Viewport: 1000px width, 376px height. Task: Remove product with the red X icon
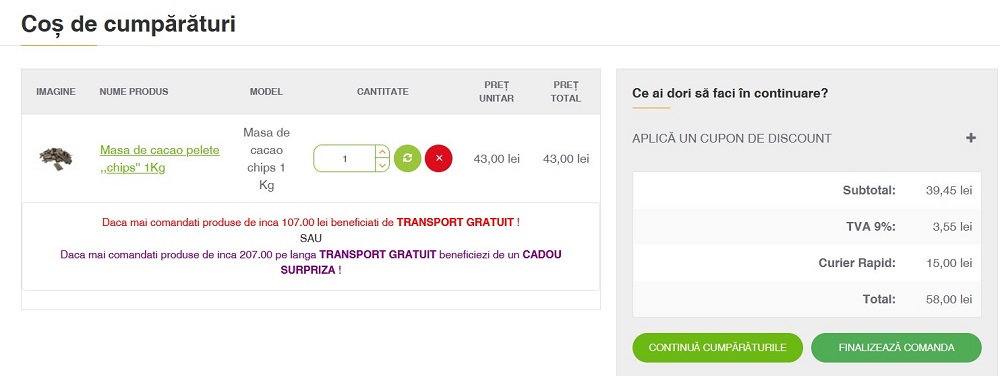(438, 158)
